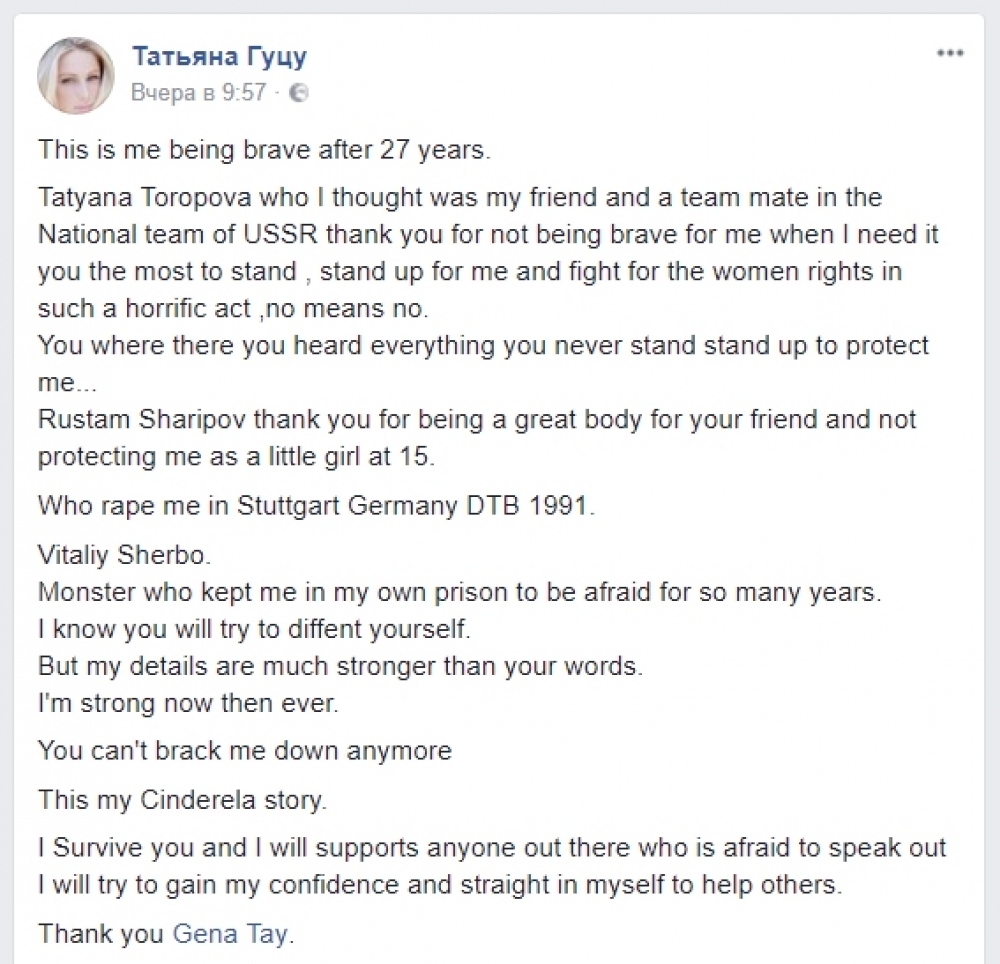Click the line "I'm strong now then ever."
The image size is (1000, 964).
point(189,702)
